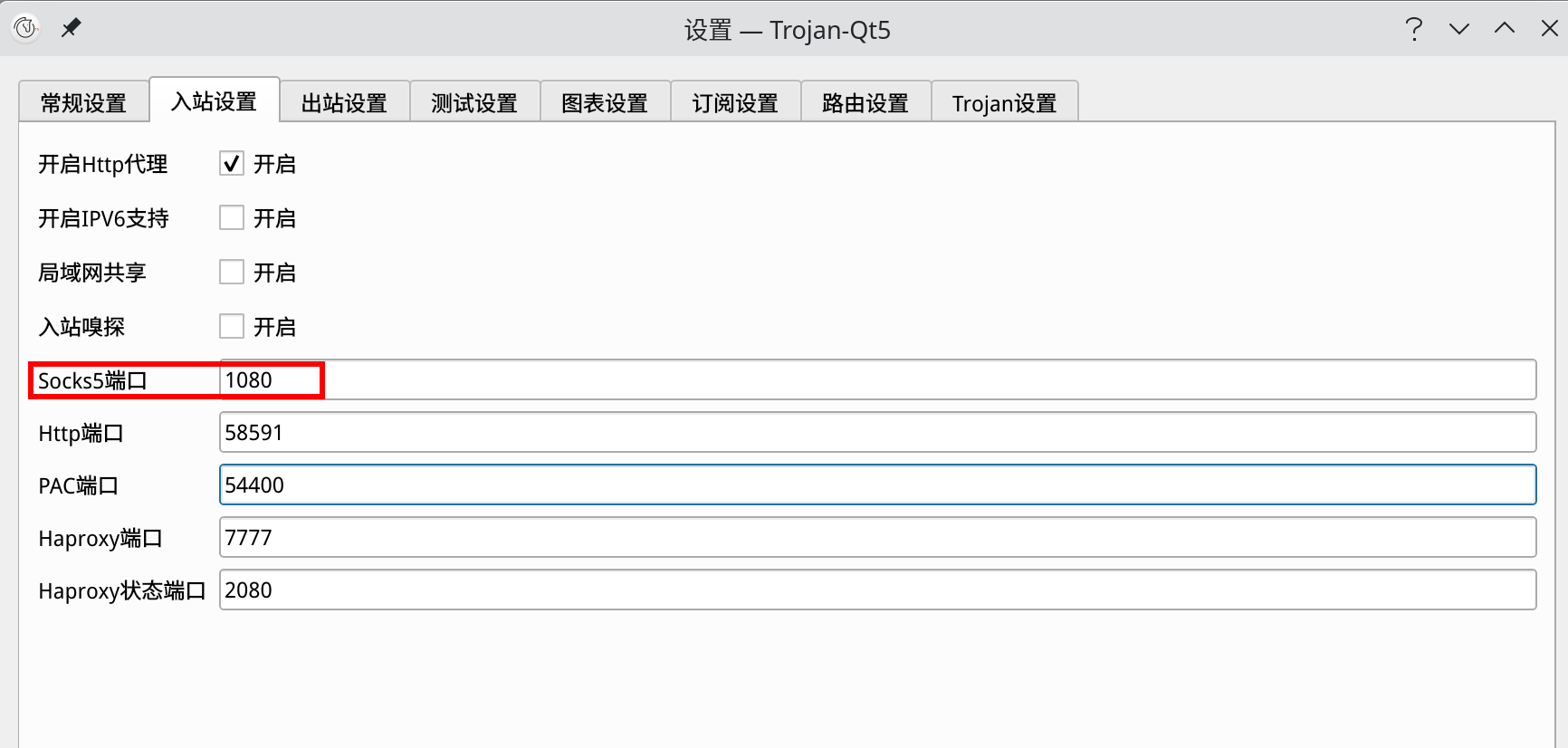Open the 路由设置 tab
1568x748 pixels.
click(x=865, y=103)
